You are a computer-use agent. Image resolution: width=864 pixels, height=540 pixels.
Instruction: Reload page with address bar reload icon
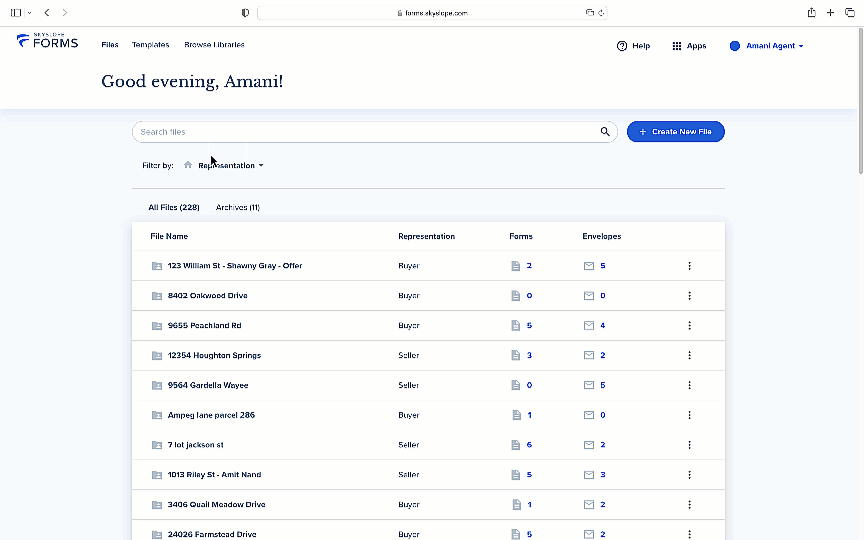(x=601, y=13)
